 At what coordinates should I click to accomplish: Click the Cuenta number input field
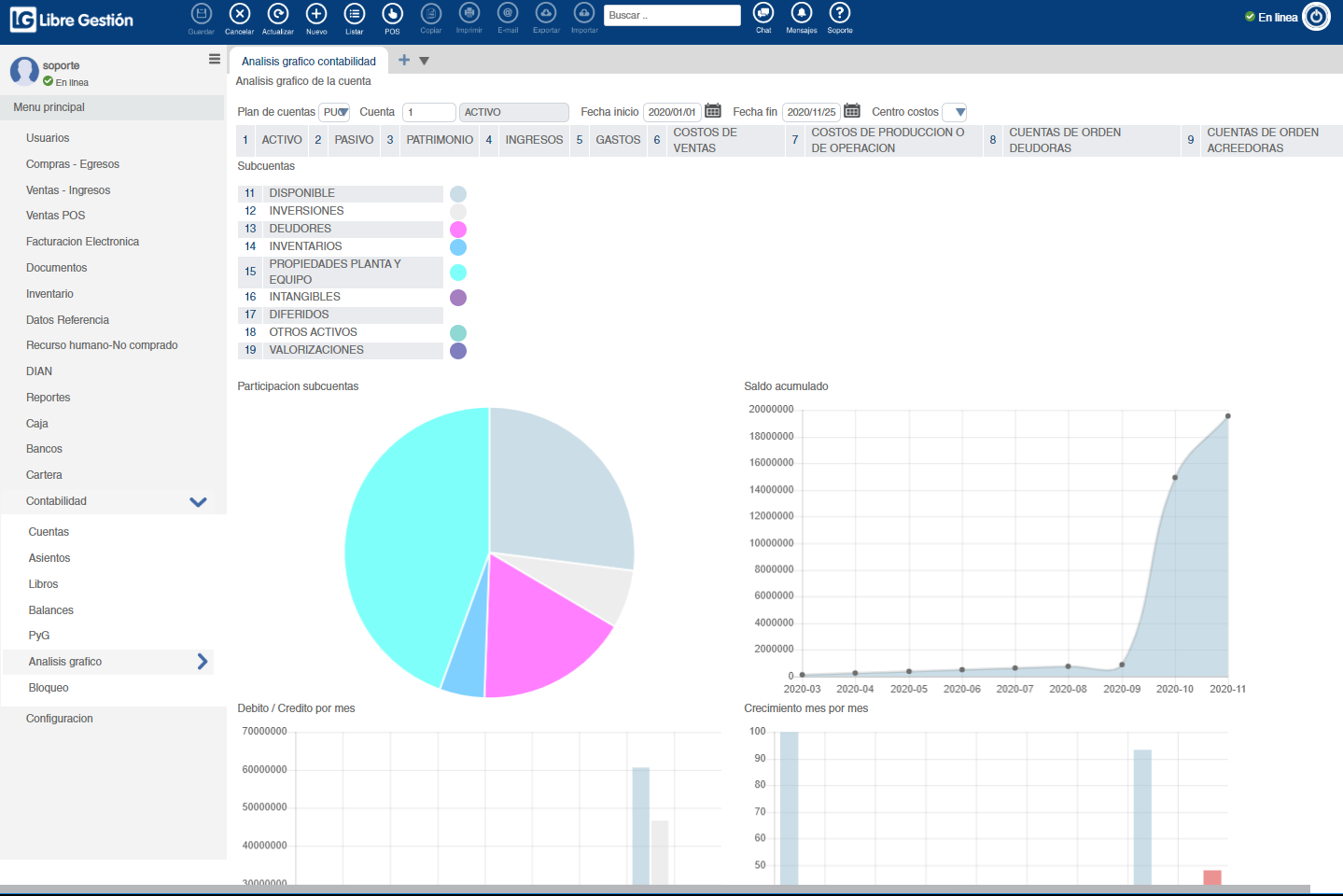tap(429, 112)
